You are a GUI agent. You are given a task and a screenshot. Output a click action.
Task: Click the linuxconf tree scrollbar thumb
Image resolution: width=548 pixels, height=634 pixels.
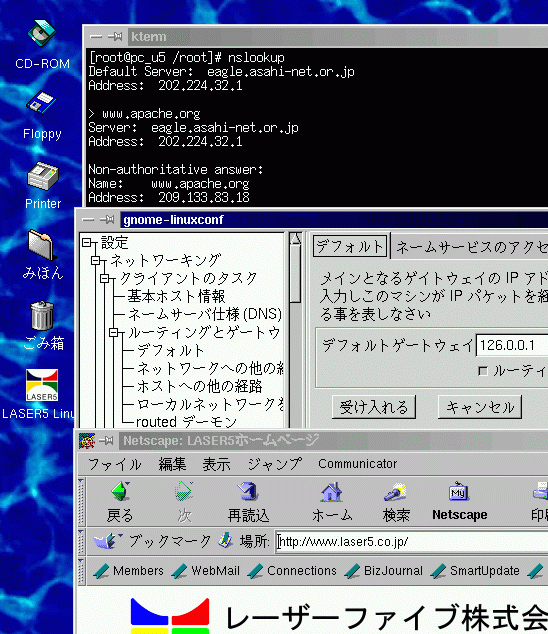(x=296, y=274)
